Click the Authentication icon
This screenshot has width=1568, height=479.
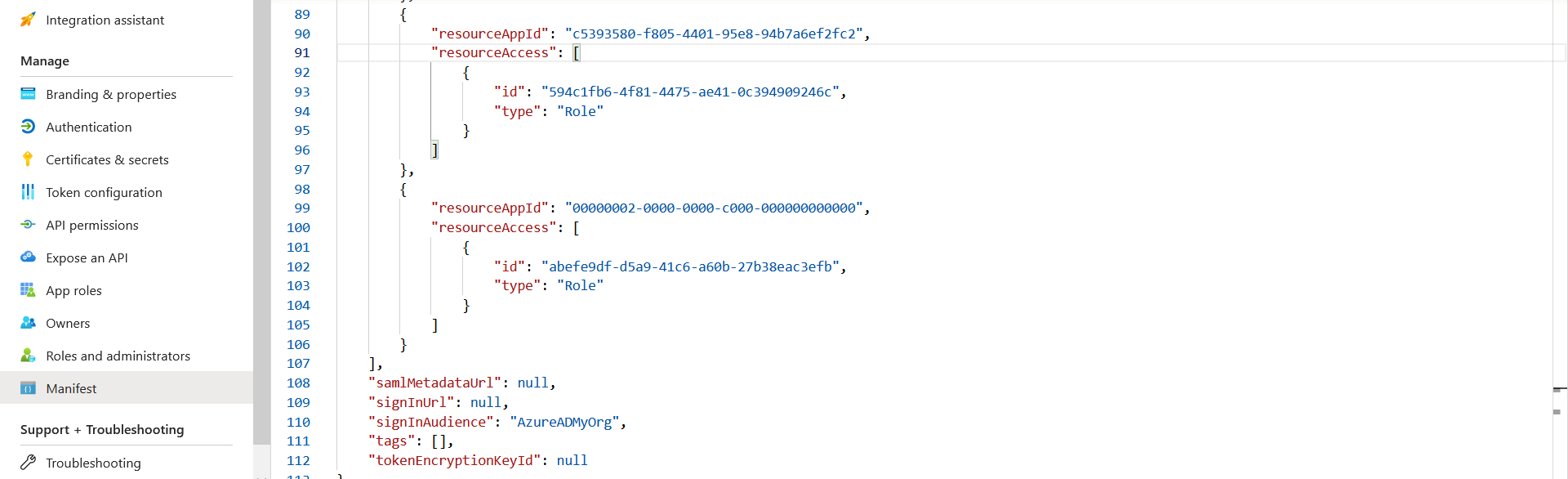(x=28, y=127)
